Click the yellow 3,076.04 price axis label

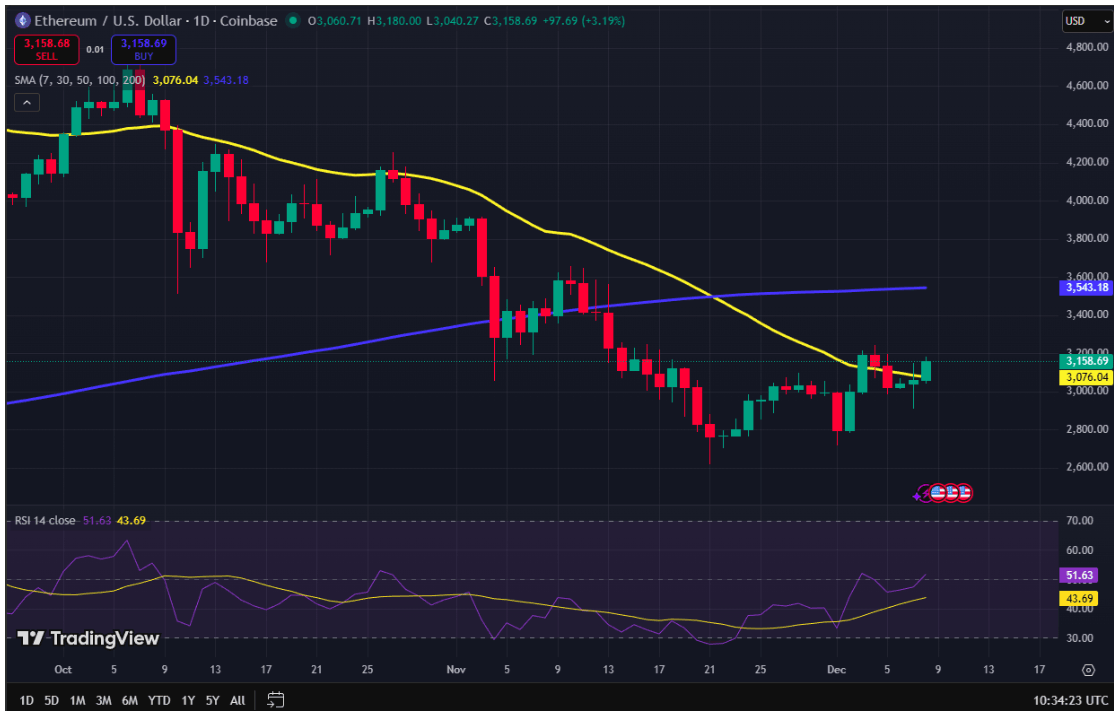1086,377
